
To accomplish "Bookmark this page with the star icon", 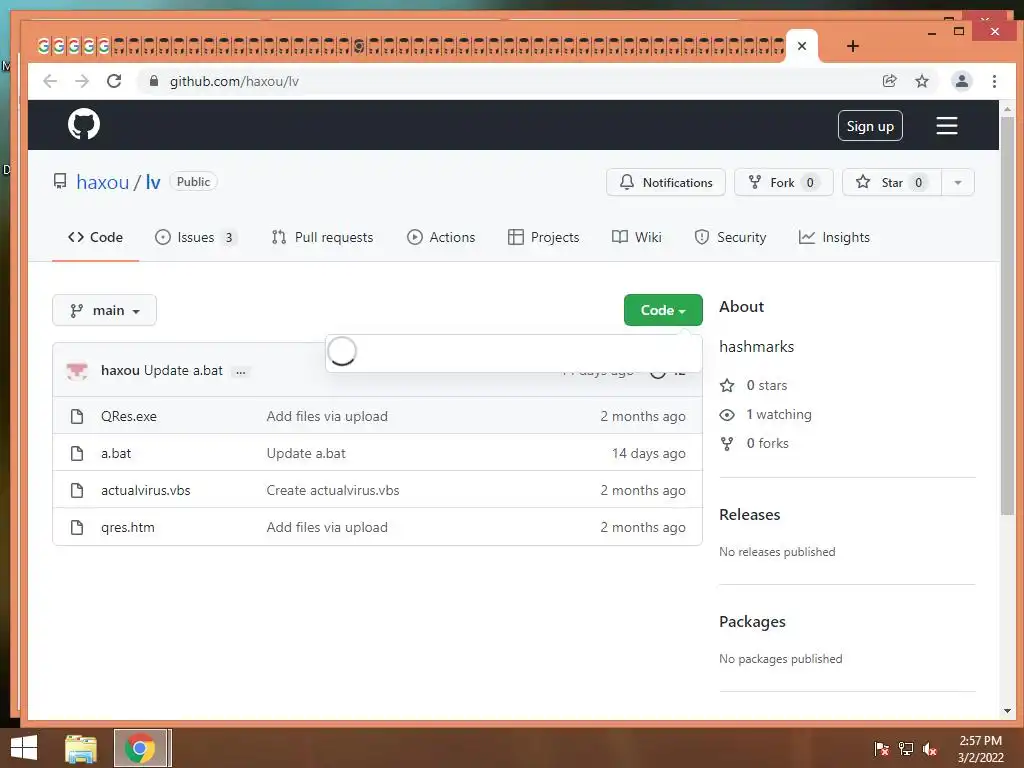I will click(921, 81).
